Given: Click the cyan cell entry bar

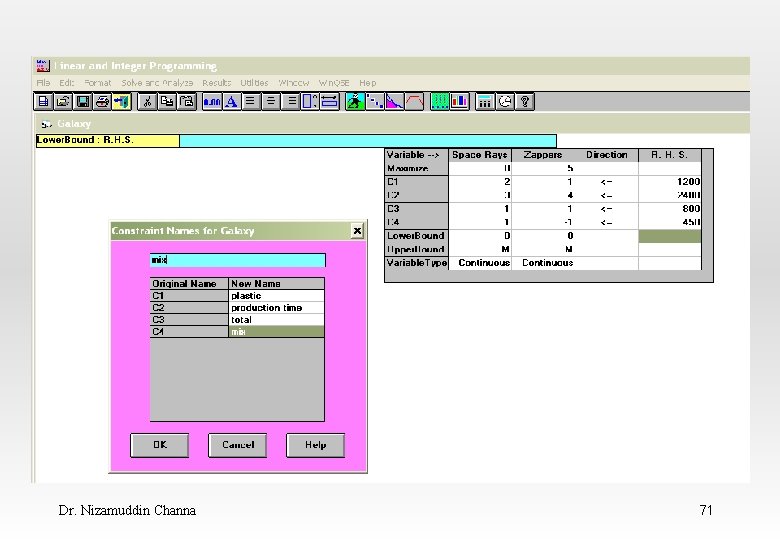Looking at the screenshot, I should point(368,141).
